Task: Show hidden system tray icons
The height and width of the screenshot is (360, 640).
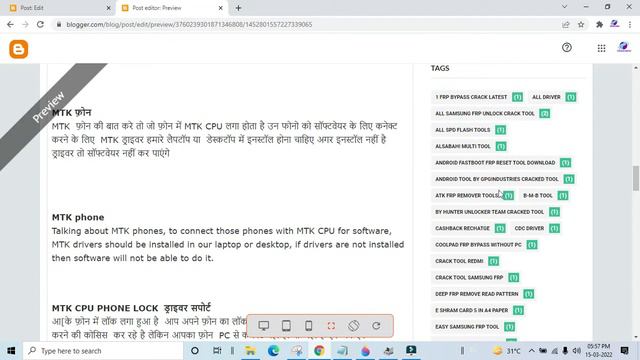Action: [531, 351]
